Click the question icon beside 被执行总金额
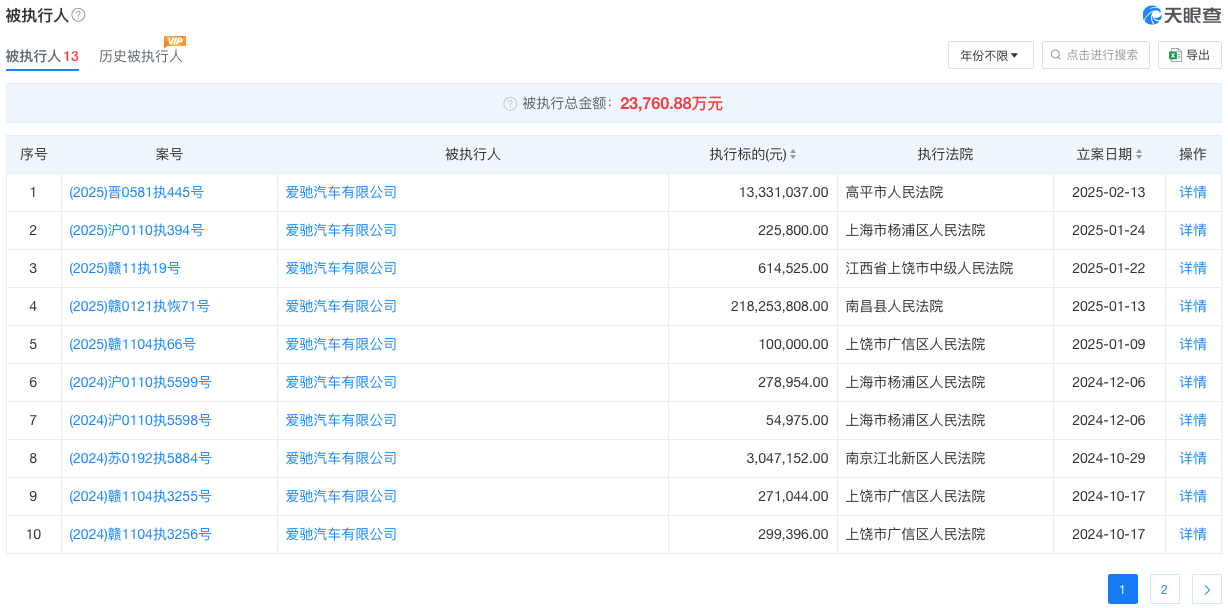 [510, 103]
